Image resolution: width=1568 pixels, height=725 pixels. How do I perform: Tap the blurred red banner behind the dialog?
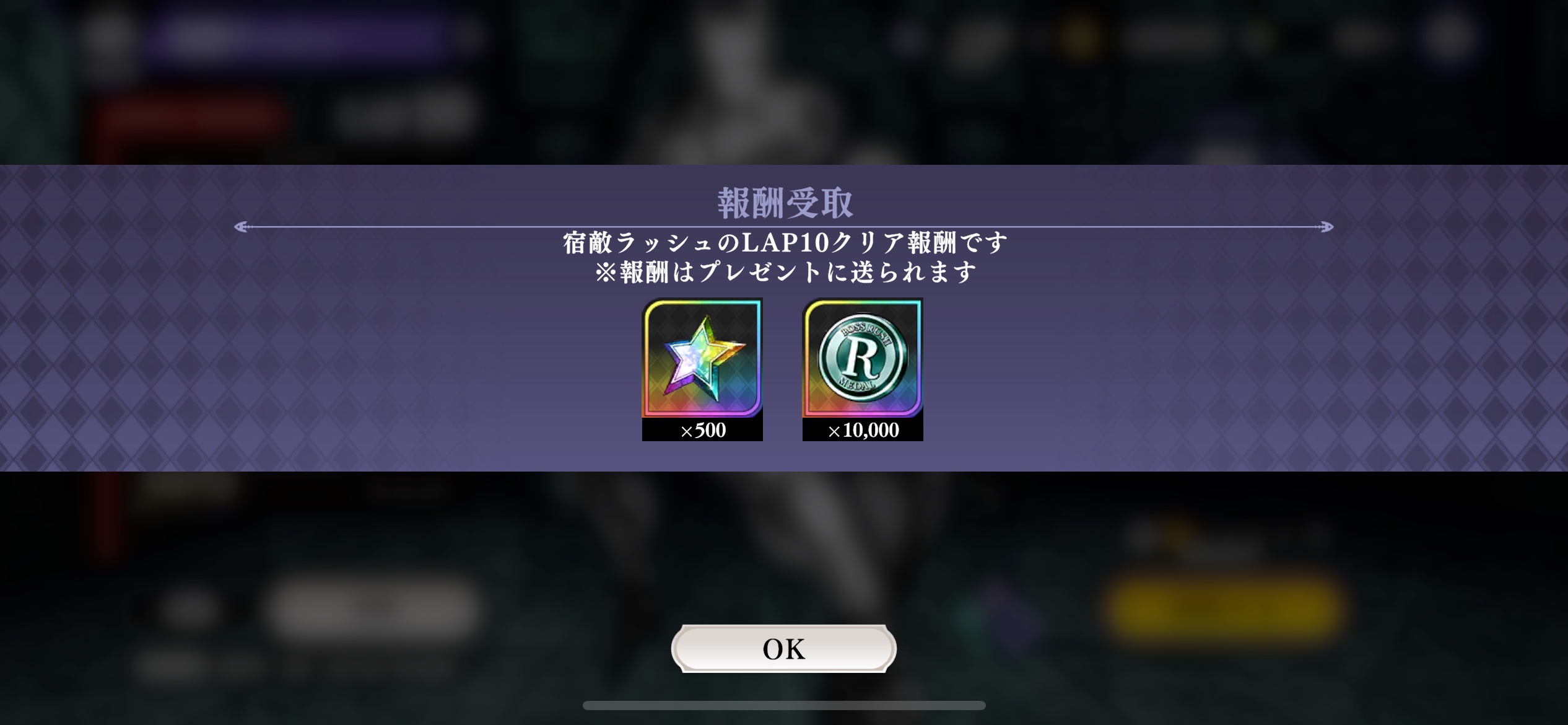(x=192, y=118)
